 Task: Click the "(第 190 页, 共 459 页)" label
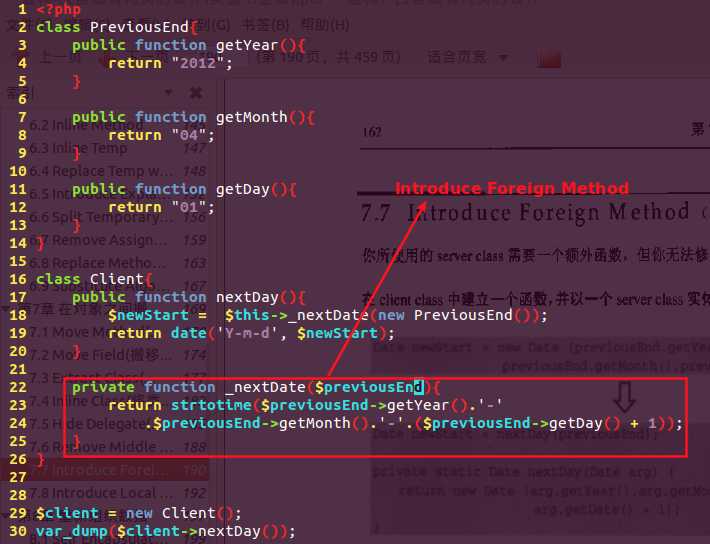329,58
